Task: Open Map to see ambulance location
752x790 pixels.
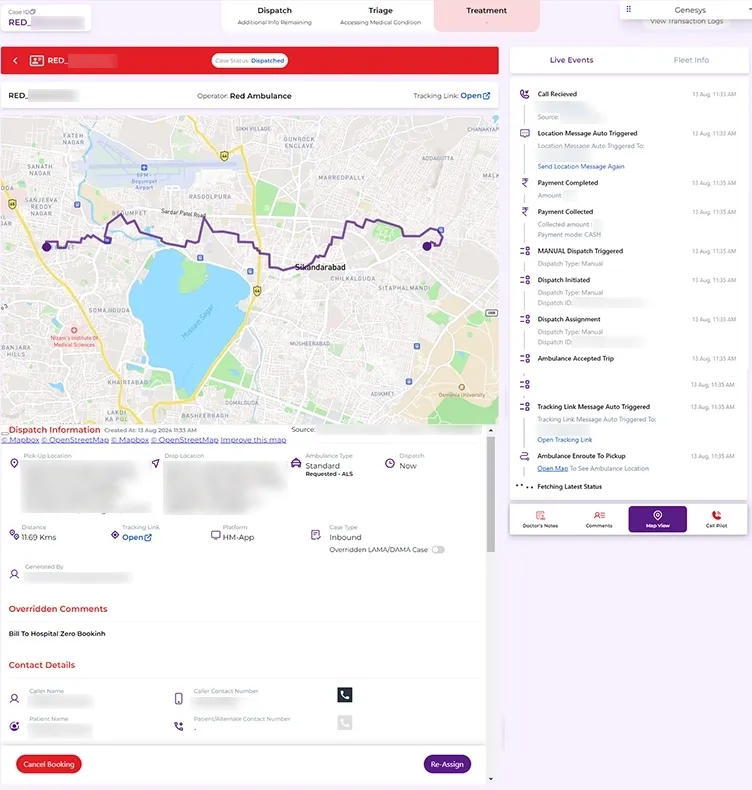Action: click(553, 469)
